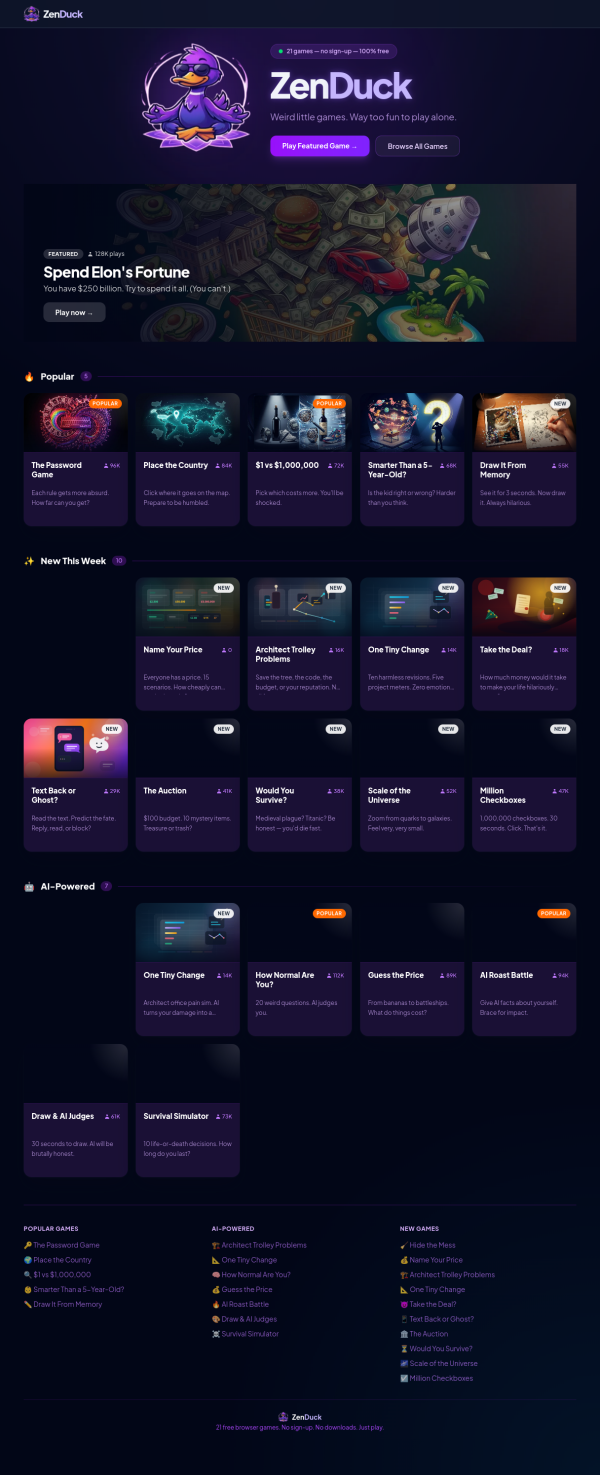
Task: Click fire emoji beside AI Roast Battle footer link
Action: click(x=216, y=1304)
